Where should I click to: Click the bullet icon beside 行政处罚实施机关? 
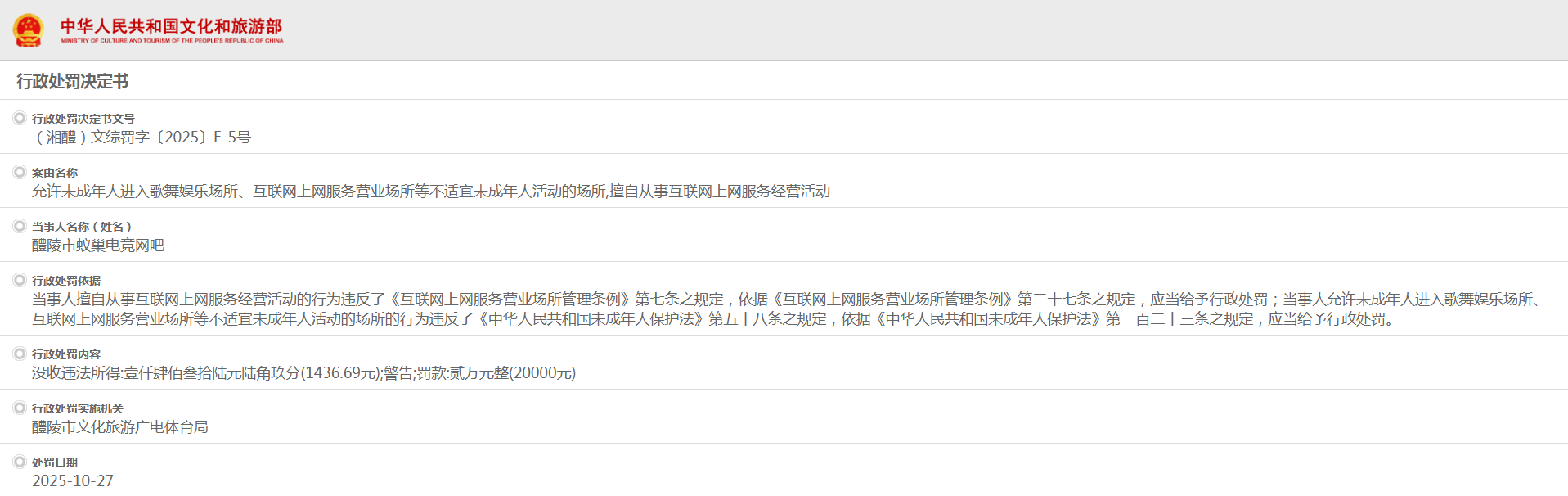click(20, 408)
